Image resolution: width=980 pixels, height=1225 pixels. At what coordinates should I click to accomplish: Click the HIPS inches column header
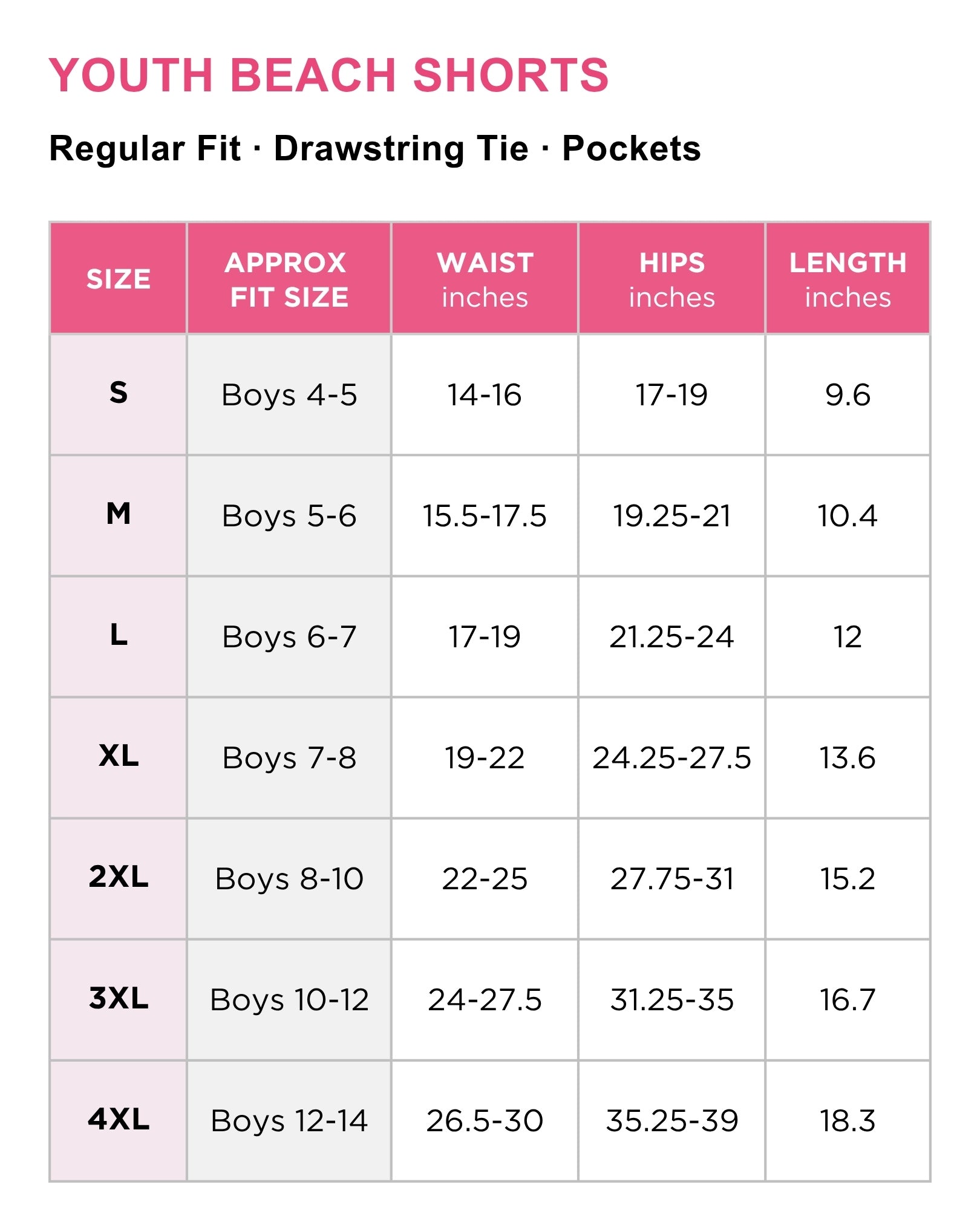(x=671, y=279)
